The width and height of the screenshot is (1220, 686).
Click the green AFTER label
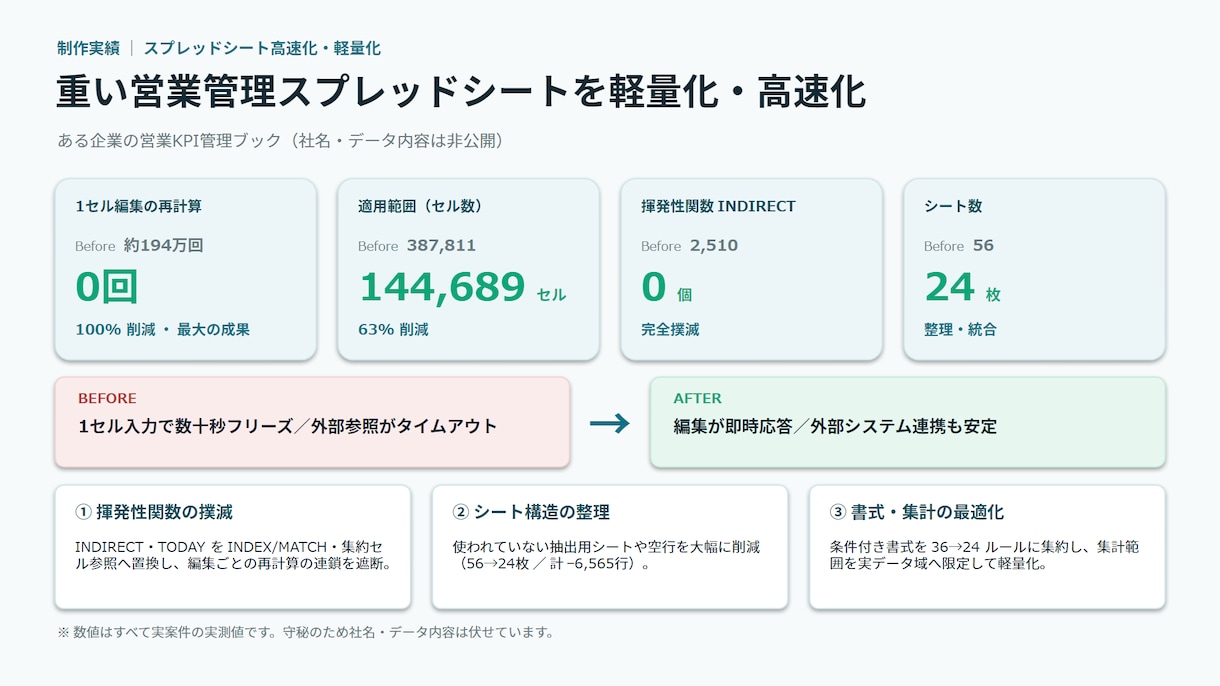point(697,398)
